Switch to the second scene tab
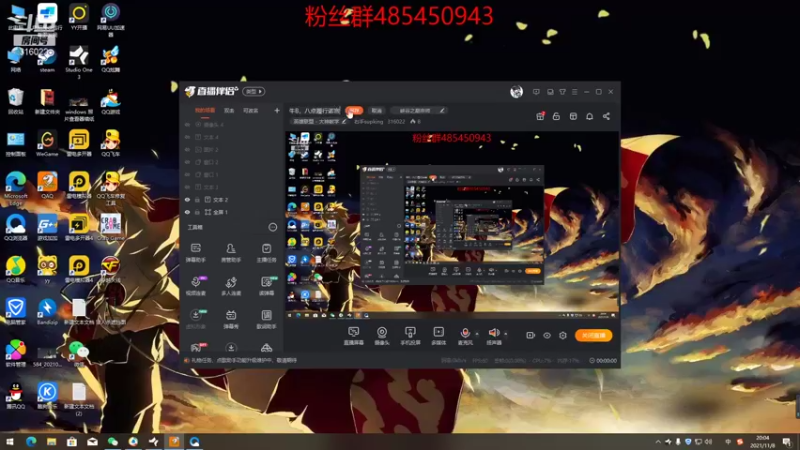800x450 pixels. [229, 111]
